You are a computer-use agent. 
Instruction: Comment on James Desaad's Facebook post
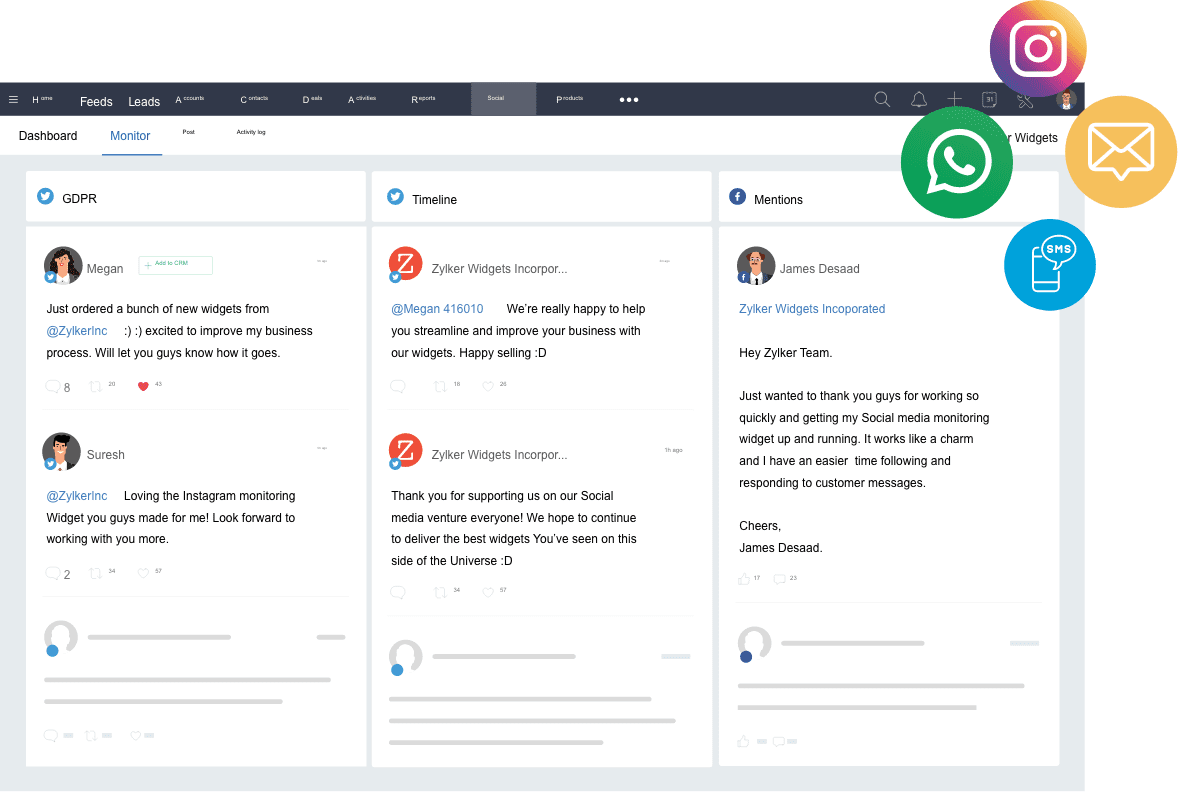[780, 579]
